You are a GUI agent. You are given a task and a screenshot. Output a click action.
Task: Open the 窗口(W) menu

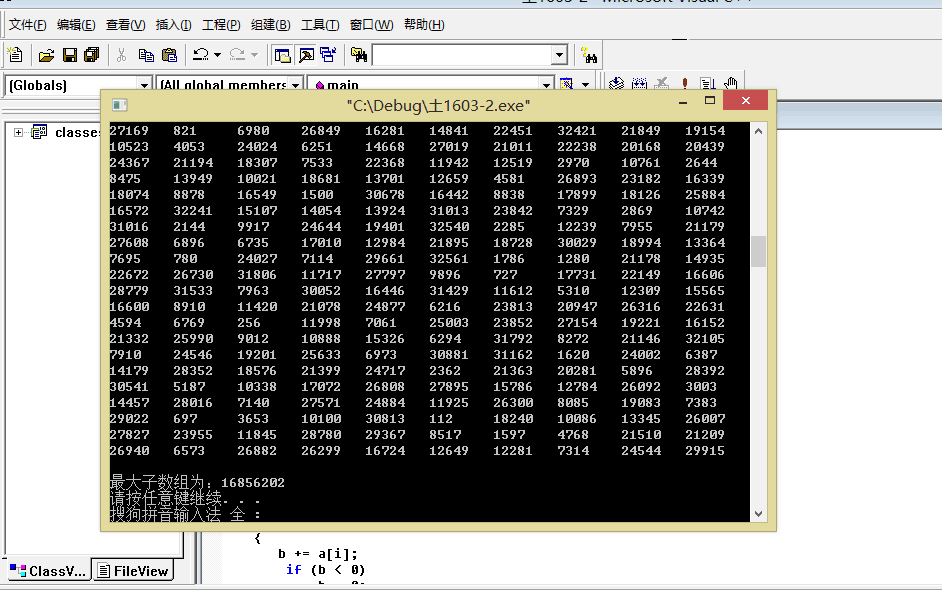371,25
